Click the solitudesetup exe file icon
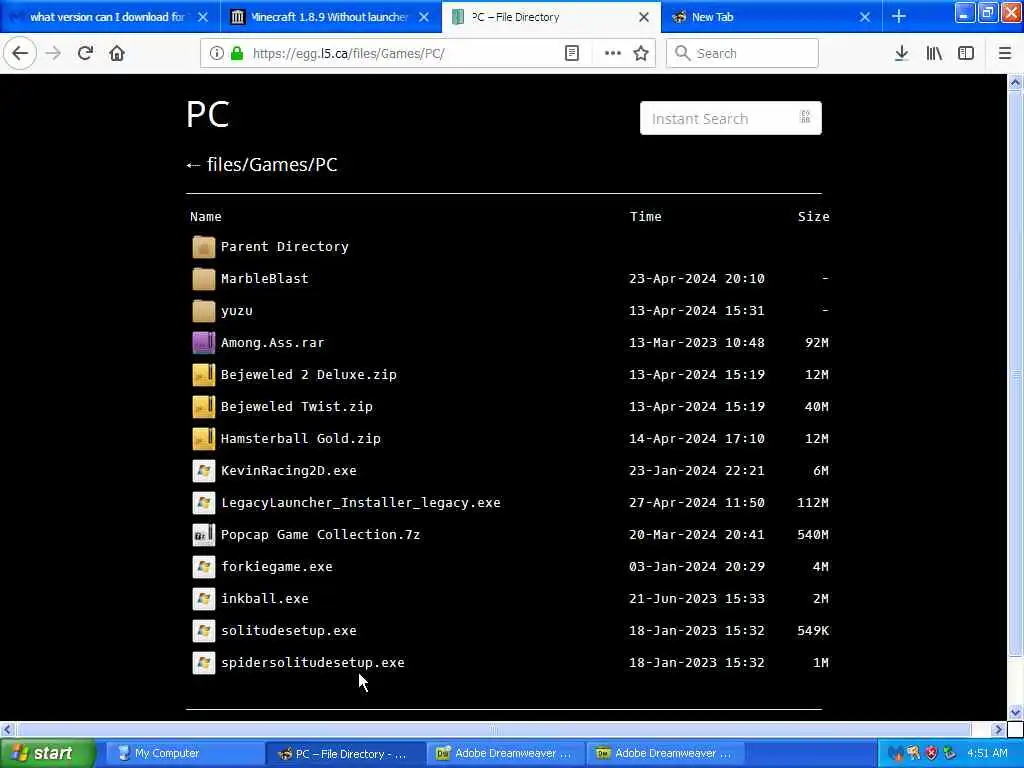The height and width of the screenshot is (768, 1024). pos(204,631)
